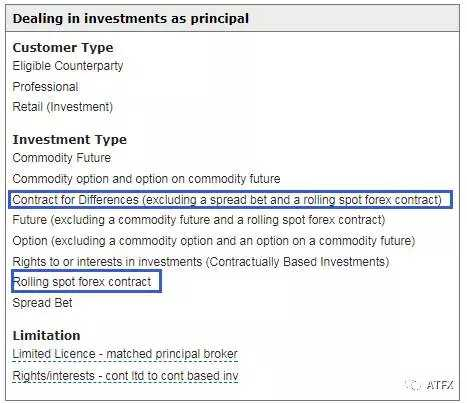Viewport: 467px width, 403px height.
Task: Click the Limitation heading
Action: (46, 335)
